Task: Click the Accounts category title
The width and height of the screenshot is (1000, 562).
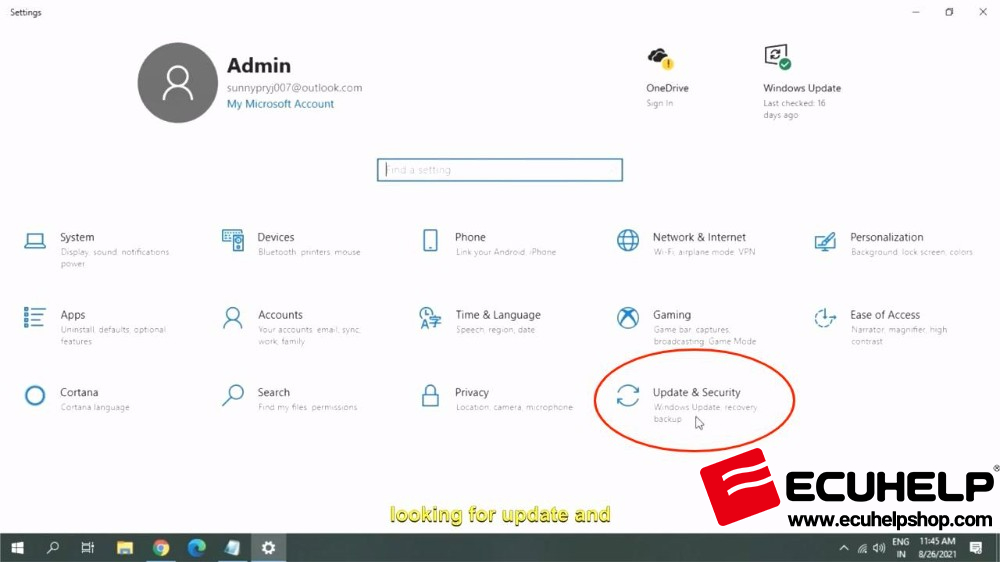Action: [x=280, y=314]
